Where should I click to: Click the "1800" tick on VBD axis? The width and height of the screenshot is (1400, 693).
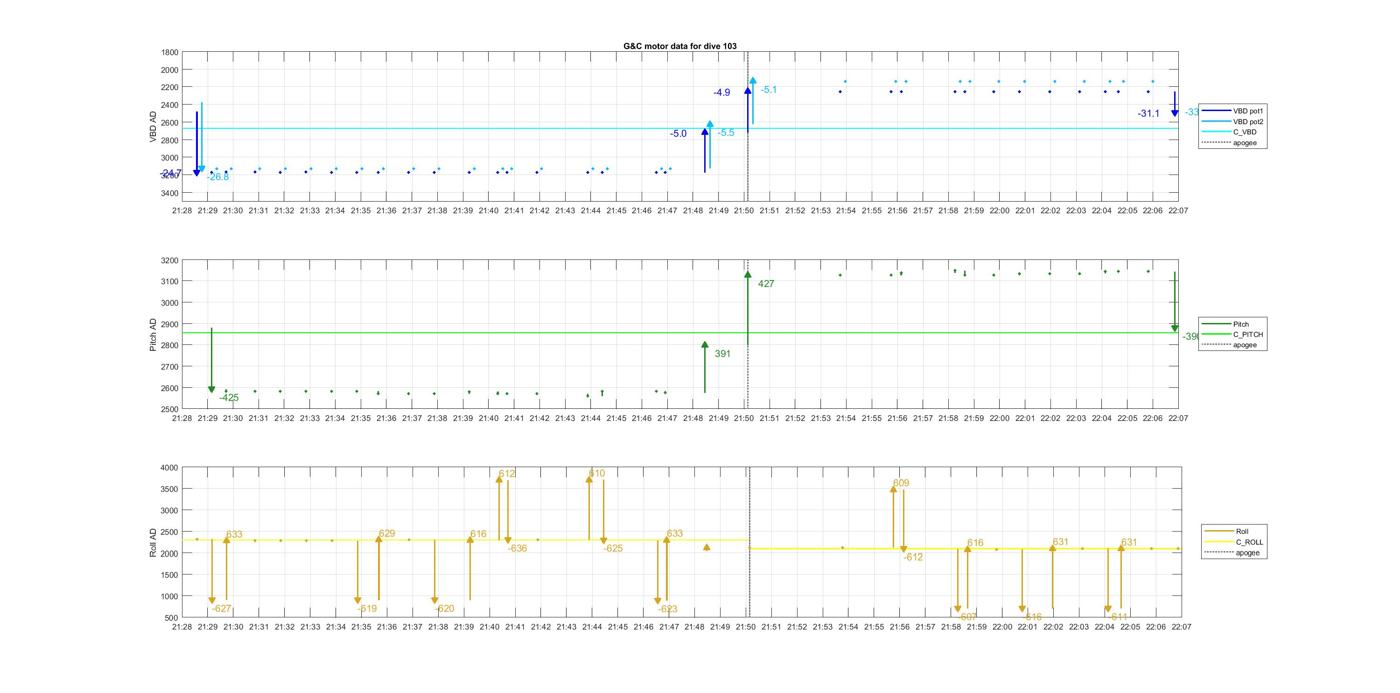click(x=170, y=52)
